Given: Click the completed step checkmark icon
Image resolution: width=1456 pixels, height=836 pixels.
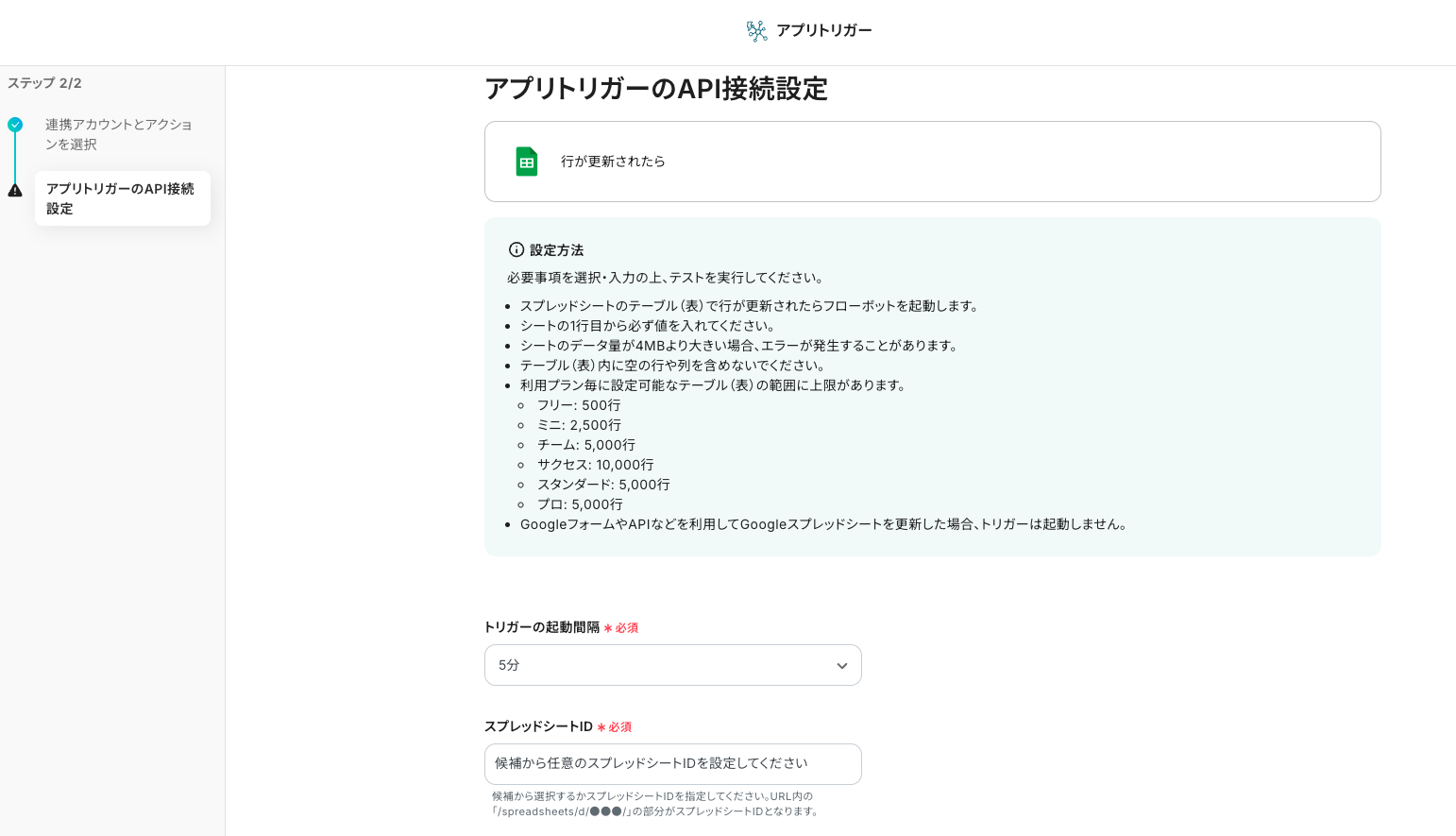Looking at the screenshot, I should click(x=15, y=125).
